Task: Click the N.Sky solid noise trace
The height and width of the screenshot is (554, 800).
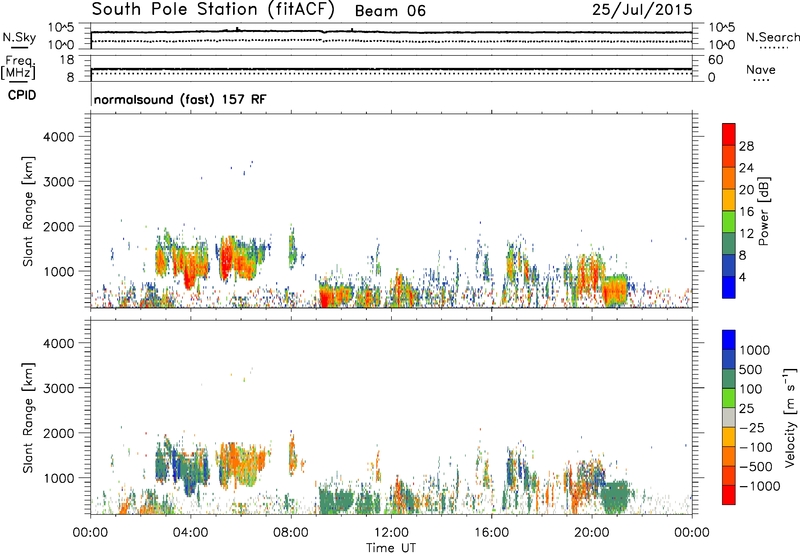Action: (x=391, y=32)
